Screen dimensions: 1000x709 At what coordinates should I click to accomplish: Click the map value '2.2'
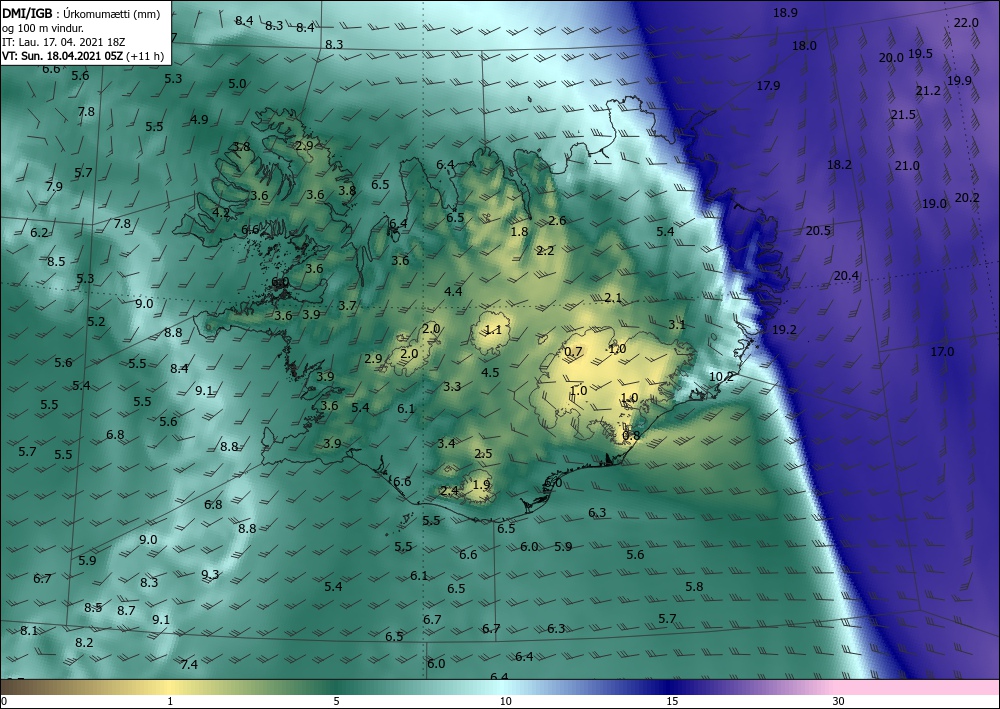pos(545,251)
